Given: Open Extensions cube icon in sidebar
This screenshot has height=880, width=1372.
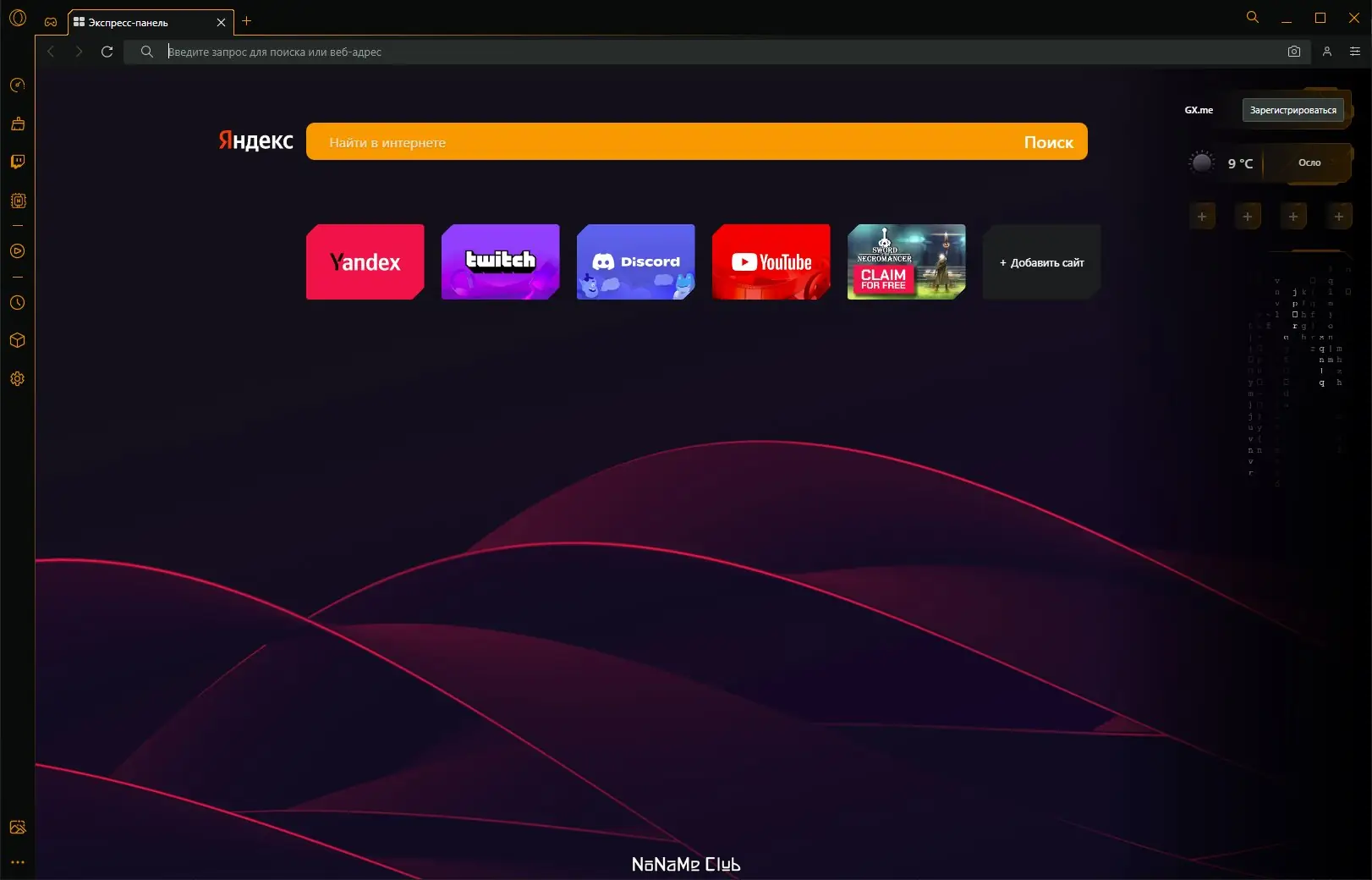Looking at the screenshot, I should click(x=18, y=340).
